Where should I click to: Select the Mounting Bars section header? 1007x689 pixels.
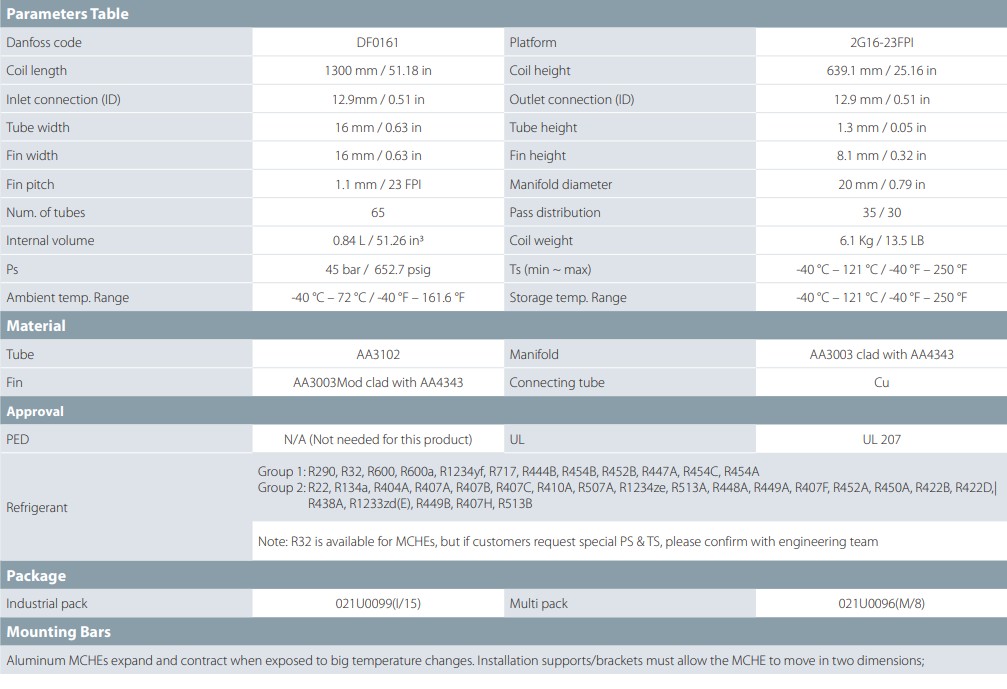[58, 632]
